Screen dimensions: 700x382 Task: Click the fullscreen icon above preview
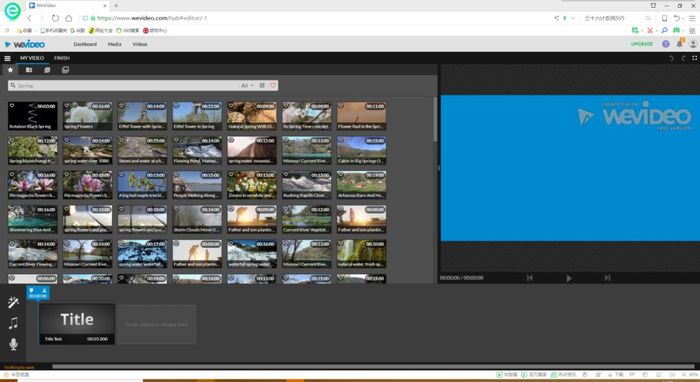(695, 58)
